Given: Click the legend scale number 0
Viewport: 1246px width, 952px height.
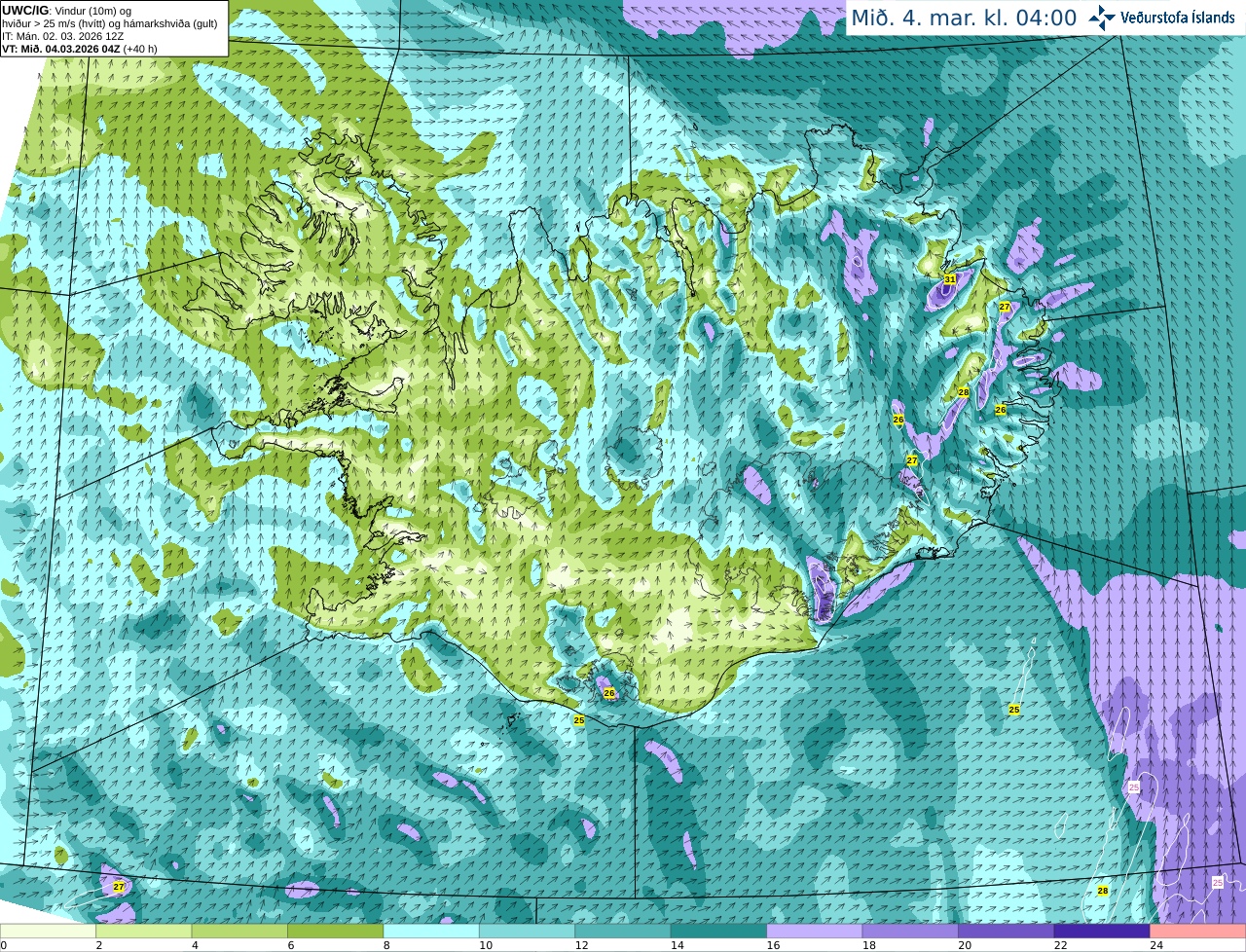Looking at the screenshot, I should click(x=4, y=945).
